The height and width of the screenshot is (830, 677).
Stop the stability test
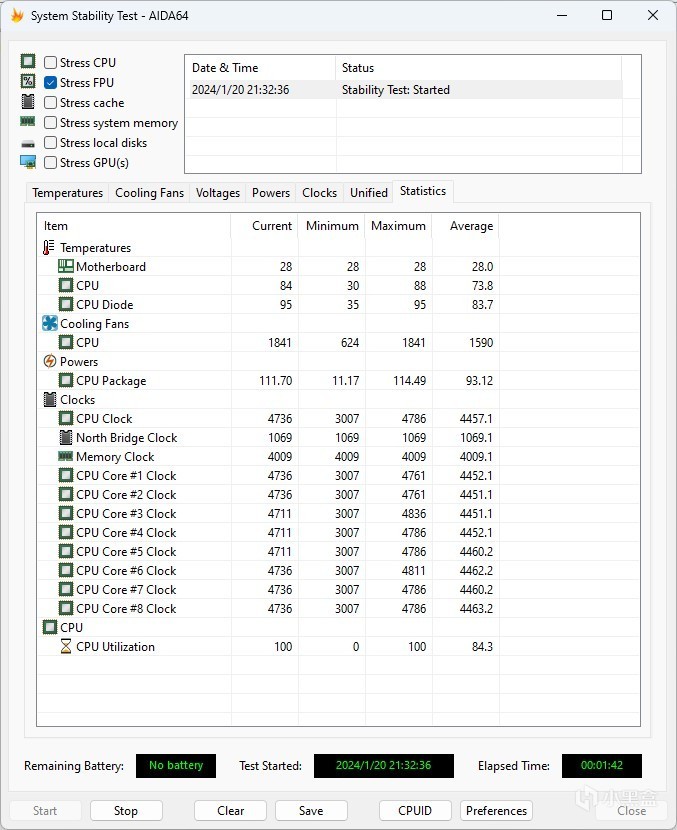click(x=126, y=810)
